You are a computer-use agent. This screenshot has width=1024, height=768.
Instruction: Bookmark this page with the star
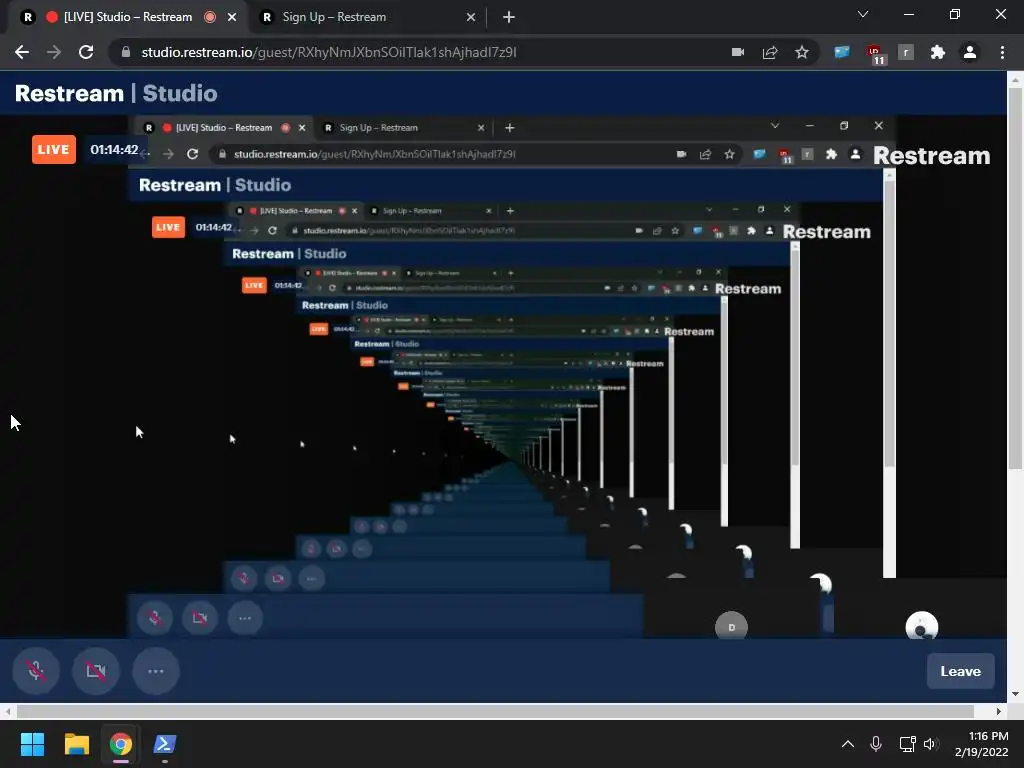[802, 52]
